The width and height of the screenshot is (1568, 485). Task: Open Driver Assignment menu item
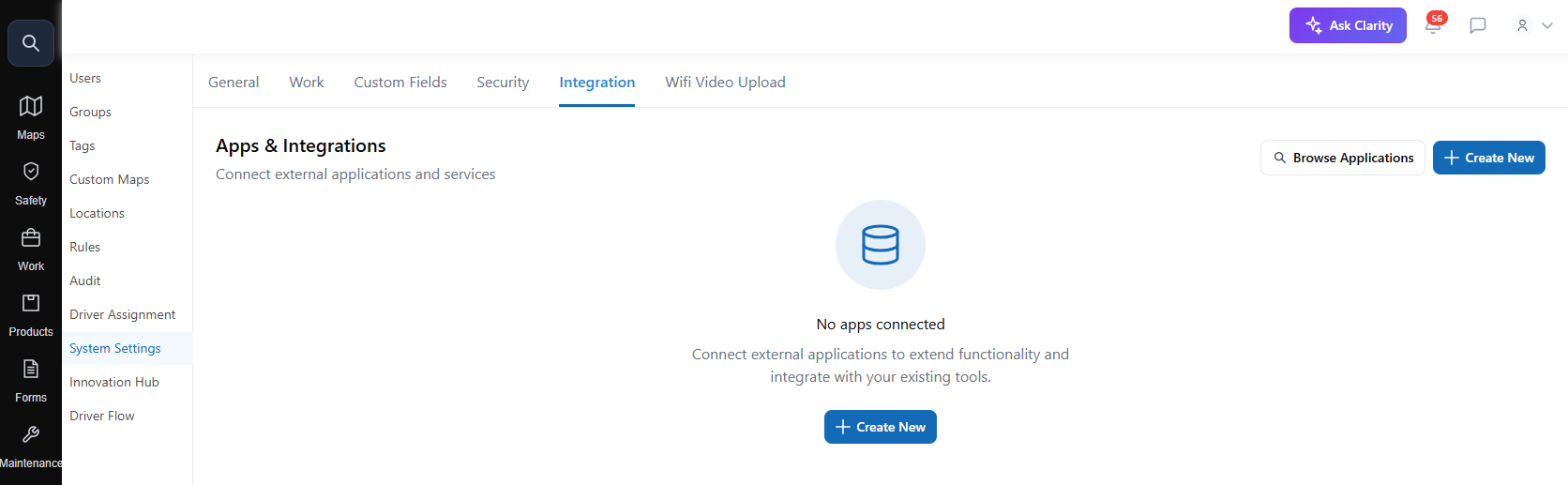tap(127, 314)
